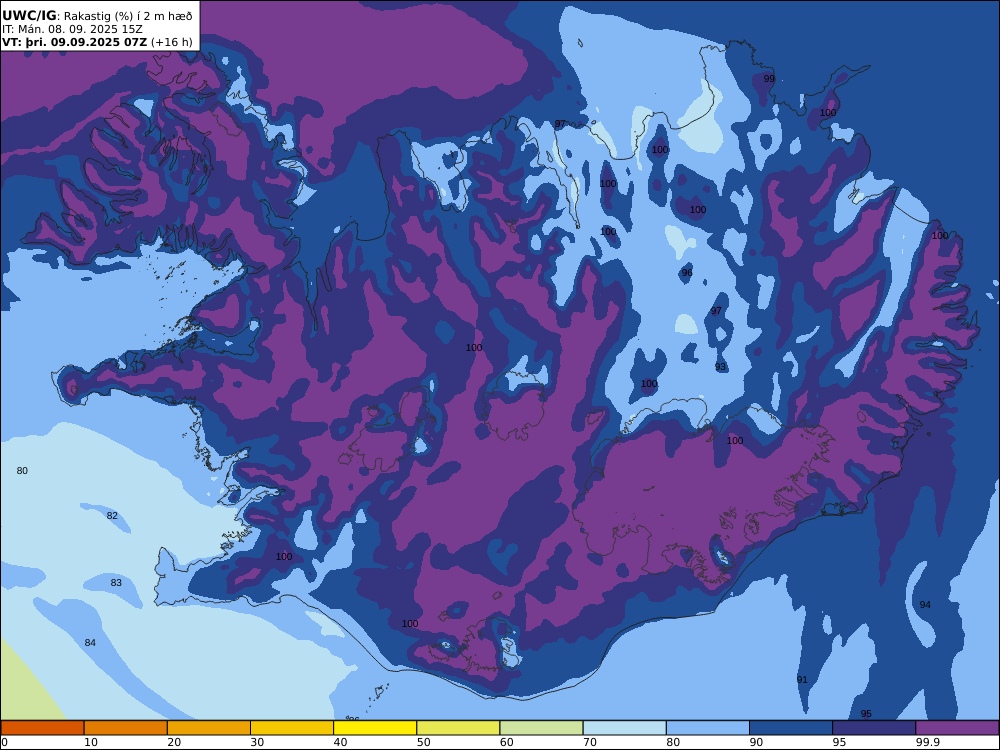The height and width of the screenshot is (750, 1000).
Task: Click the "94" humidity value off the southeast coast
Action: [x=925, y=605]
